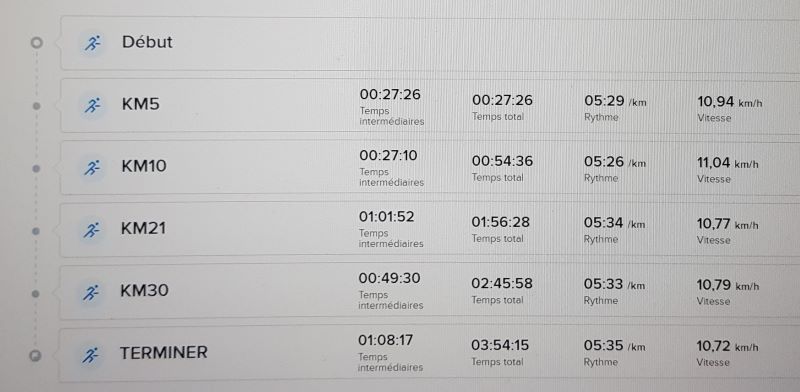Select the KM21 timeline marker dot
Image resolution: width=800 pixels, height=392 pixels.
(x=36, y=231)
